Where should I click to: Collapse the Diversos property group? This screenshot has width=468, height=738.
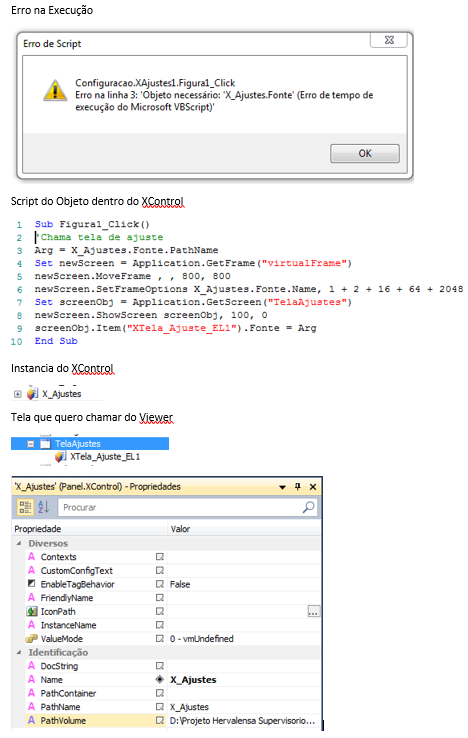(19, 543)
